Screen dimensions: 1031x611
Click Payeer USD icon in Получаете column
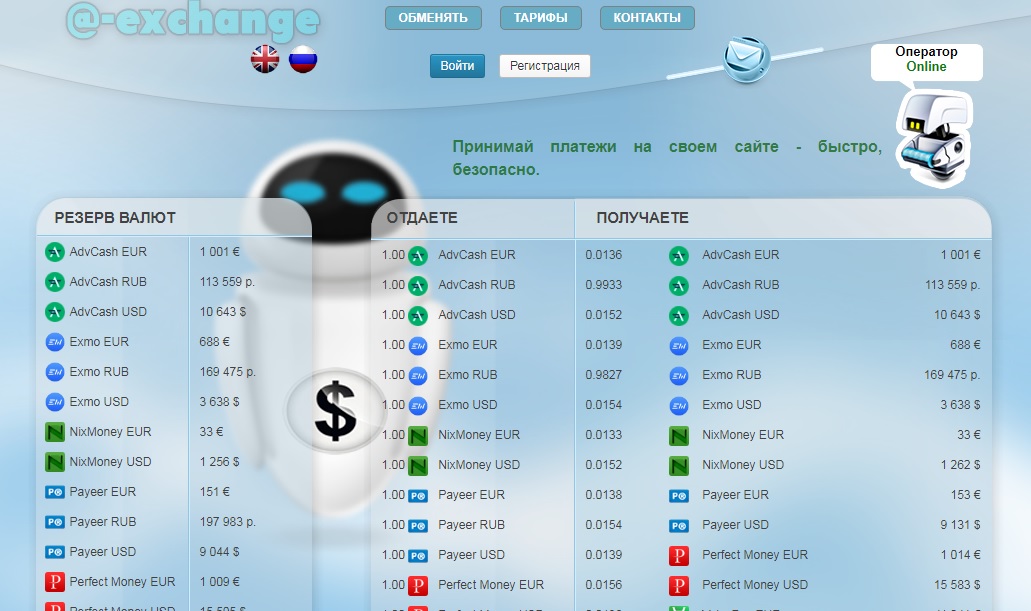679,525
